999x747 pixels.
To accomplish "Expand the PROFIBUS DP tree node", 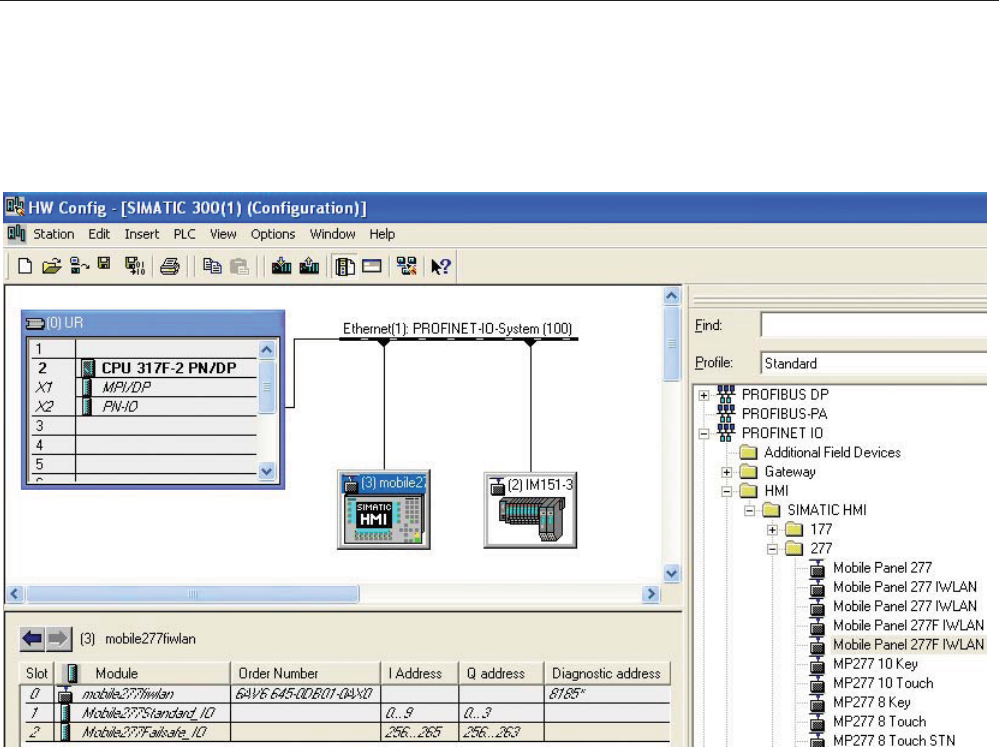I will click(703, 395).
